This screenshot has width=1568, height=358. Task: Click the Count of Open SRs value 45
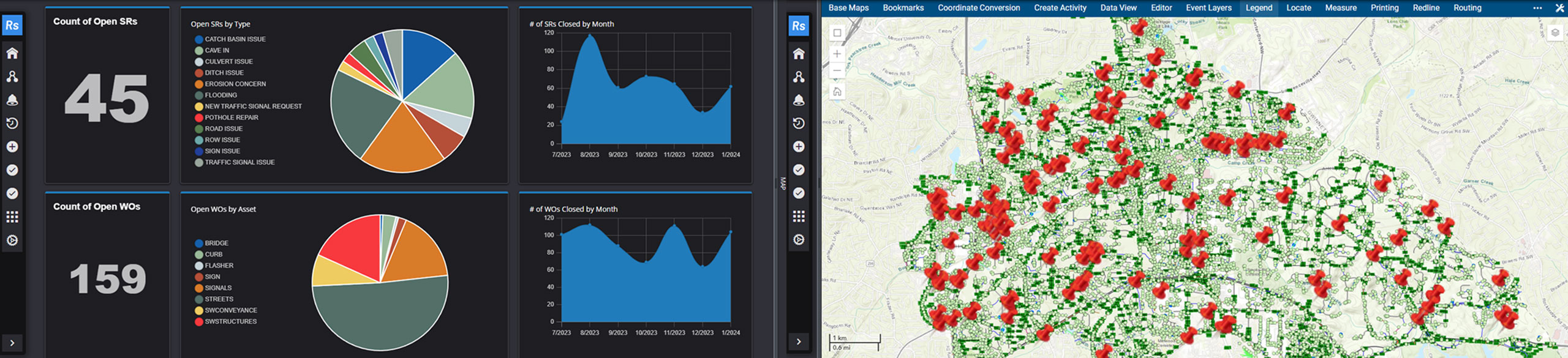107,98
